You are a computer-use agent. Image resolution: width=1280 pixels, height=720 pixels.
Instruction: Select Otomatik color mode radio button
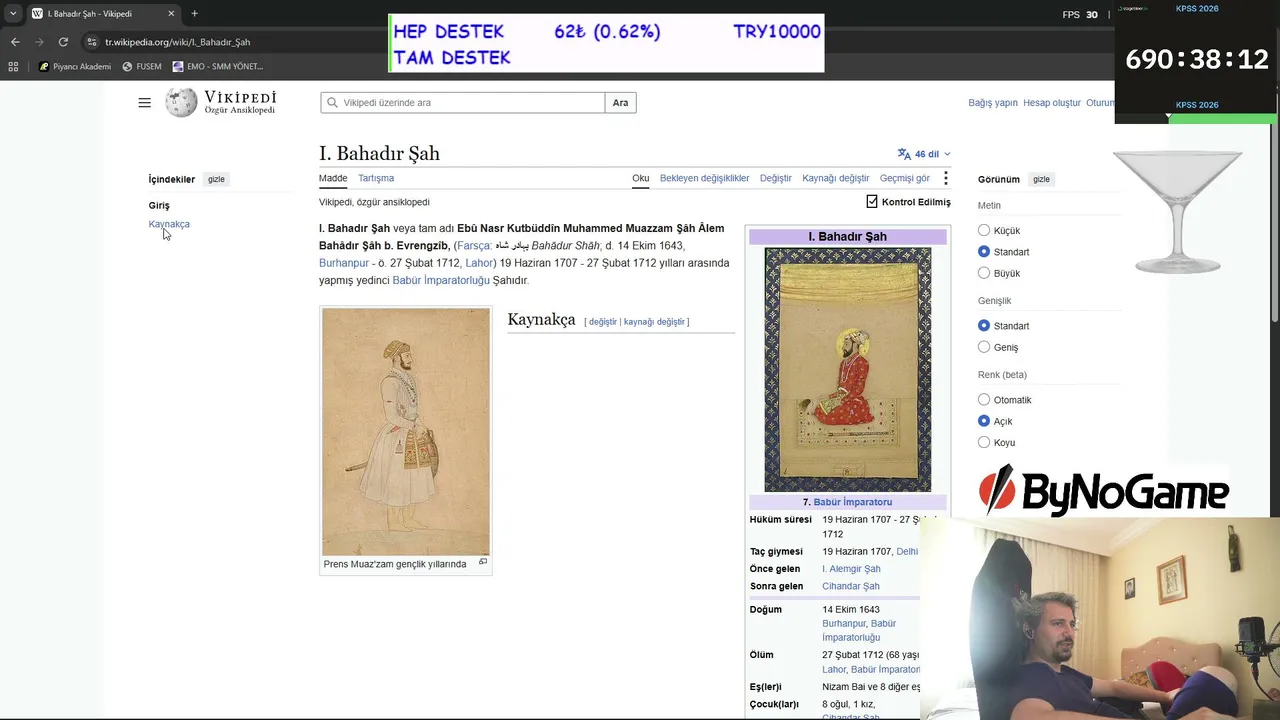(x=984, y=400)
